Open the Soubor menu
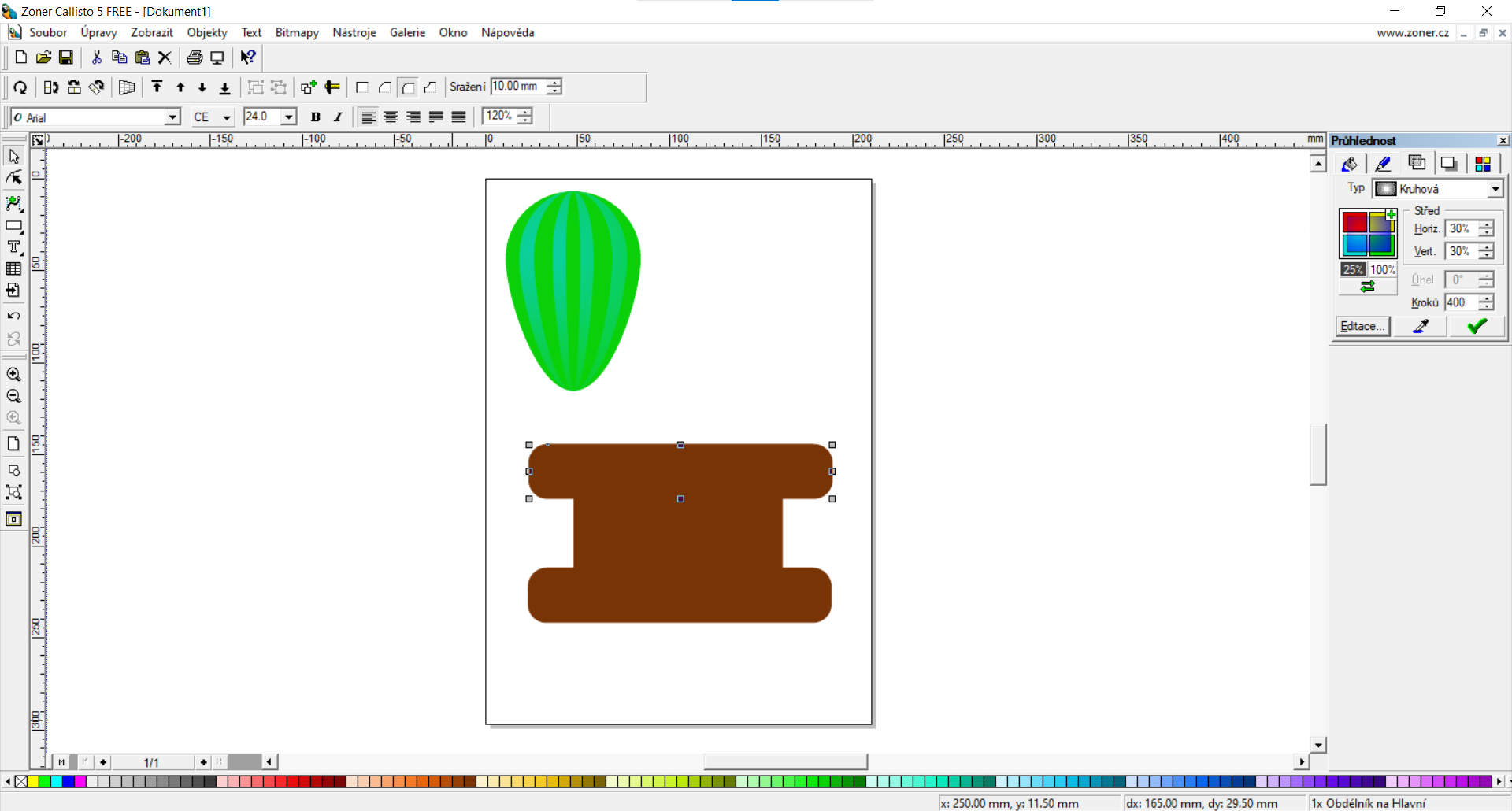Image resolution: width=1512 pixels, height=811 pixels. pos(48,32)
